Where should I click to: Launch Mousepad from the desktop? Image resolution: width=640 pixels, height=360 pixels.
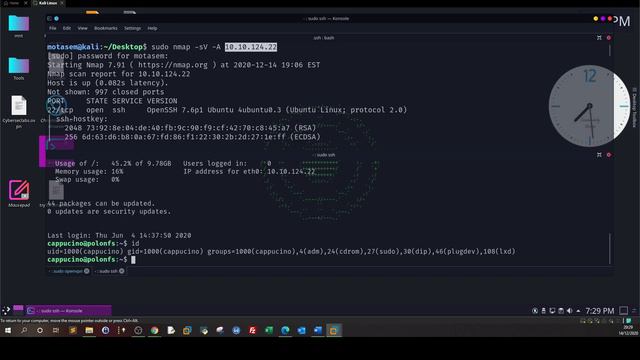coord(19,193)
